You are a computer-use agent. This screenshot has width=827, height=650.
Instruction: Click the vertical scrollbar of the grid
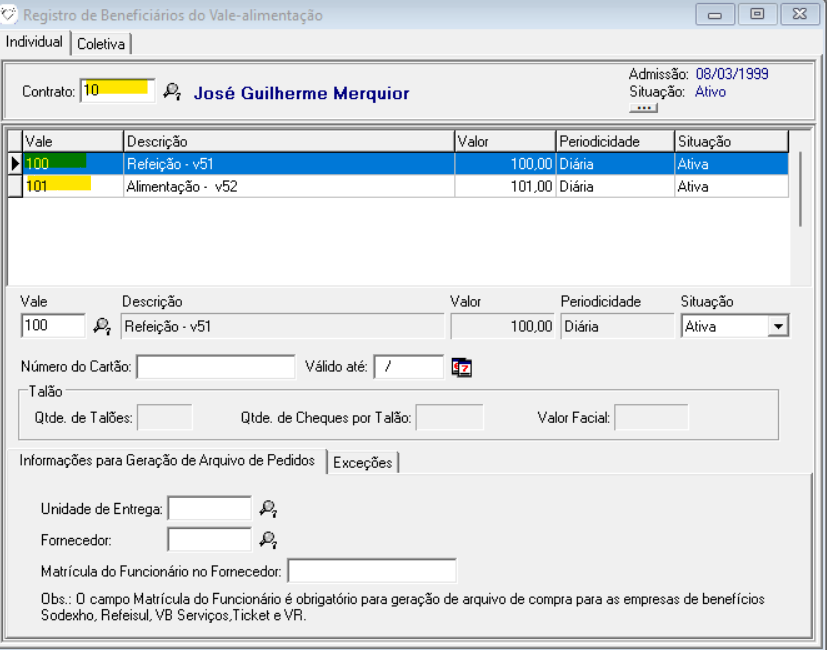click(x=800, y=190)
